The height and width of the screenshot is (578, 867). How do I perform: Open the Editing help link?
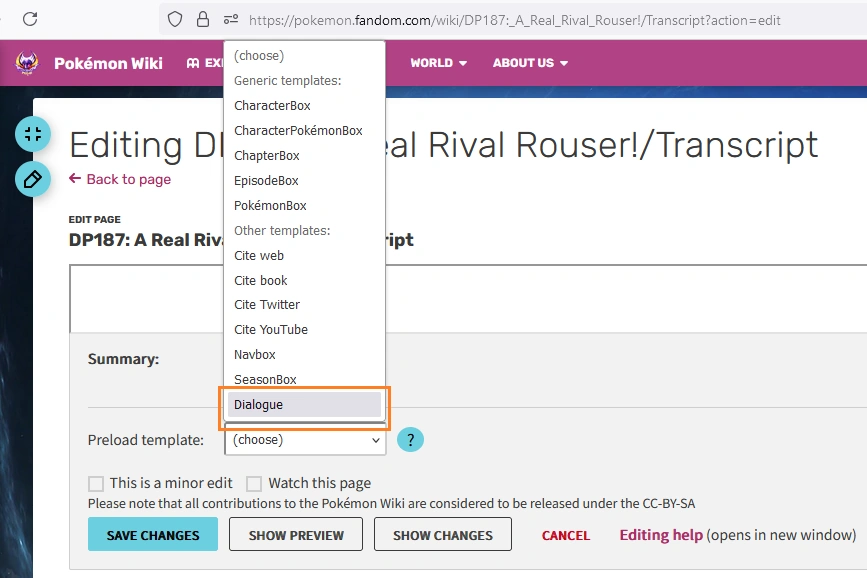pyautogui.click(x=661, y=535)
